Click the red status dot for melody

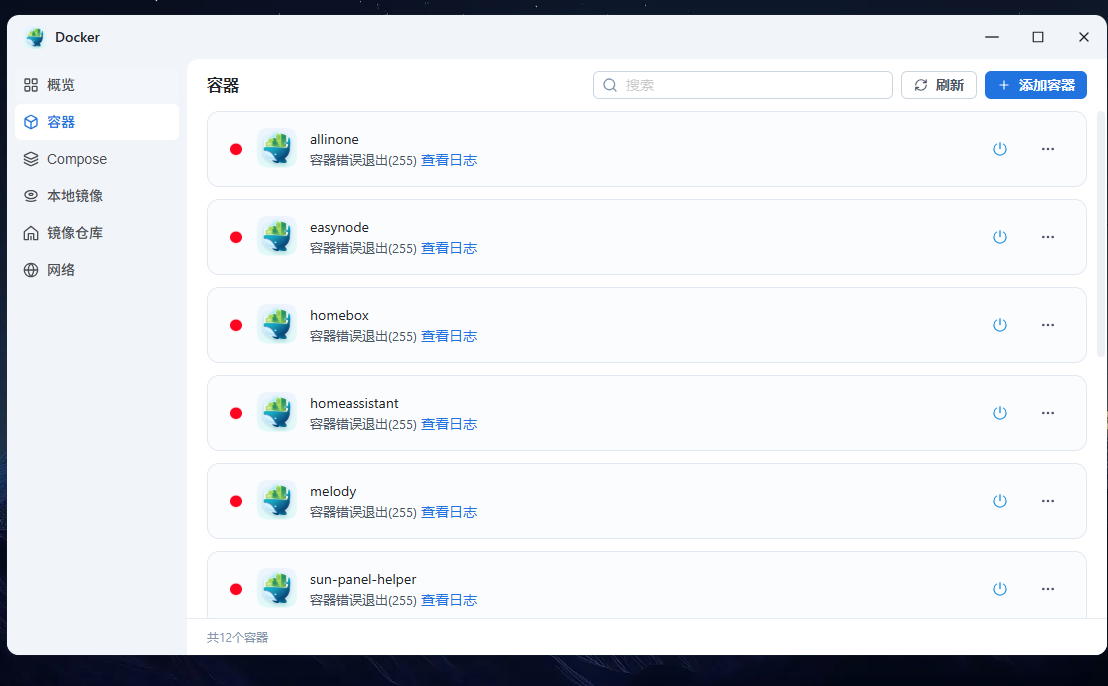pos(236,501)
